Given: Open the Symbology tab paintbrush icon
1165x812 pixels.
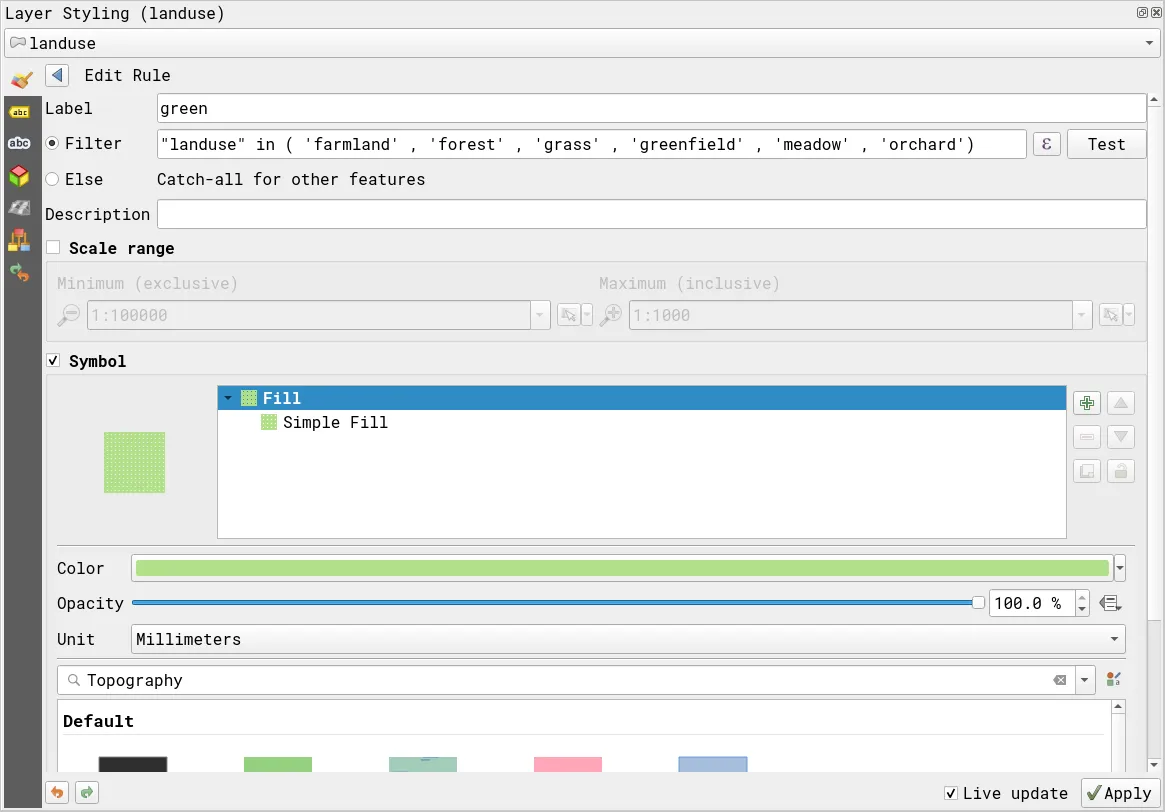Looking at the screenshot, I should [20, 80].
